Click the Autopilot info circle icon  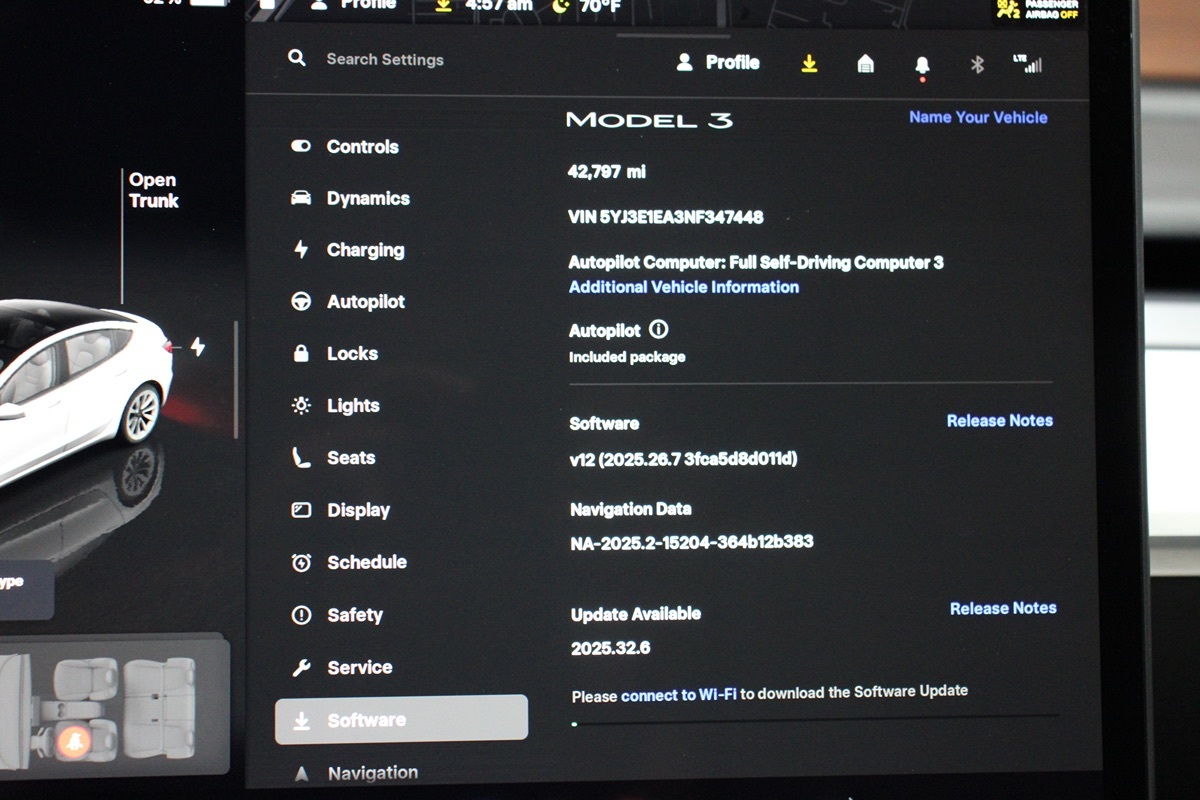(658, 329)
